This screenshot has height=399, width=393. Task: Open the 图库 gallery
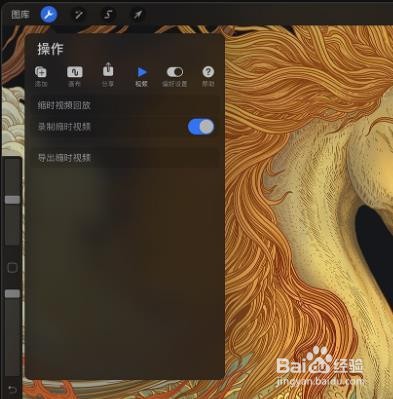[x=20, y=14]
